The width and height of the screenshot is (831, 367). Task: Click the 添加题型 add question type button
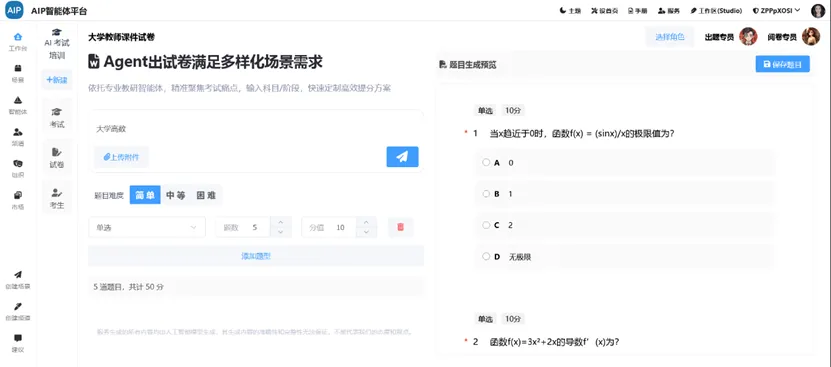[256, 256]
